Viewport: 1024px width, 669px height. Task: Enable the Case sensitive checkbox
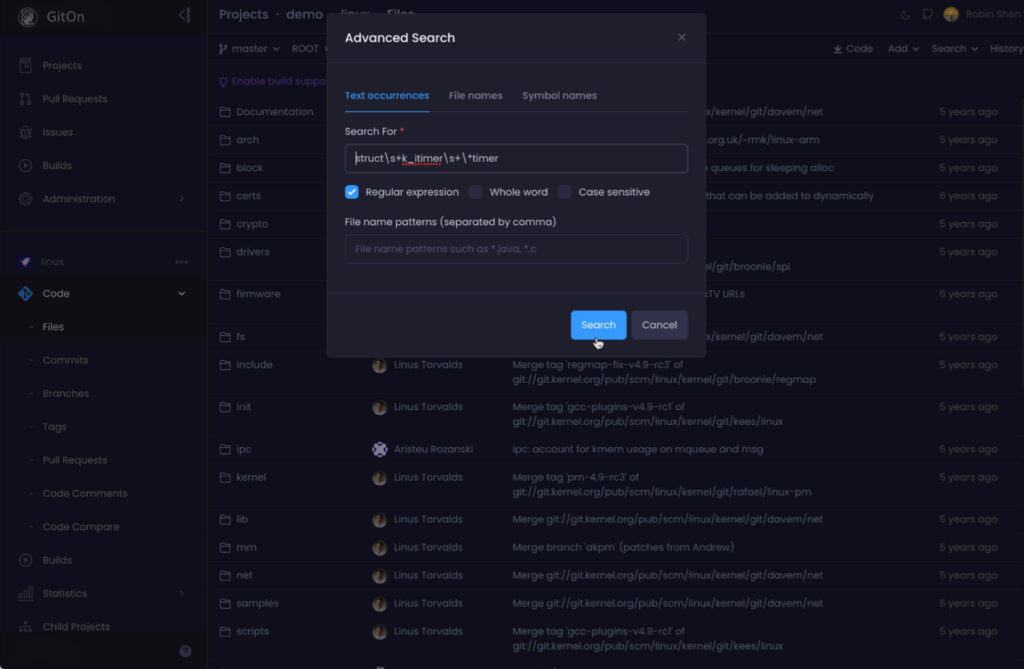564,192
